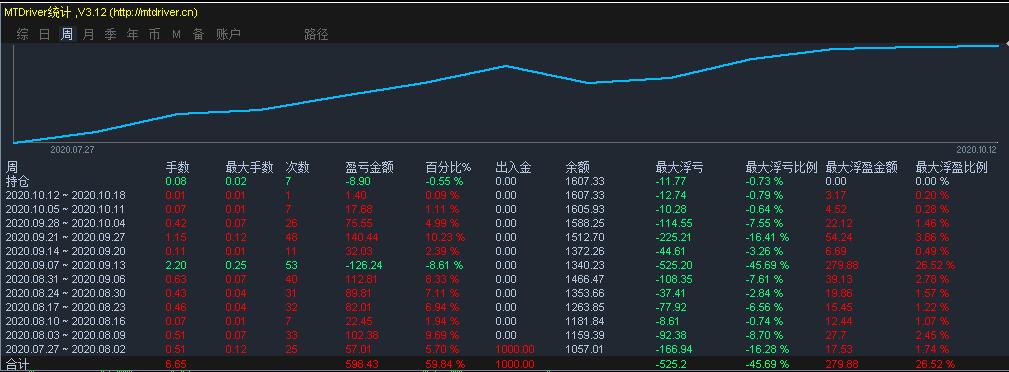Click the 盈亏金额 column header
The width and height of the screenshot is (1009, 372).
(369, 168)
